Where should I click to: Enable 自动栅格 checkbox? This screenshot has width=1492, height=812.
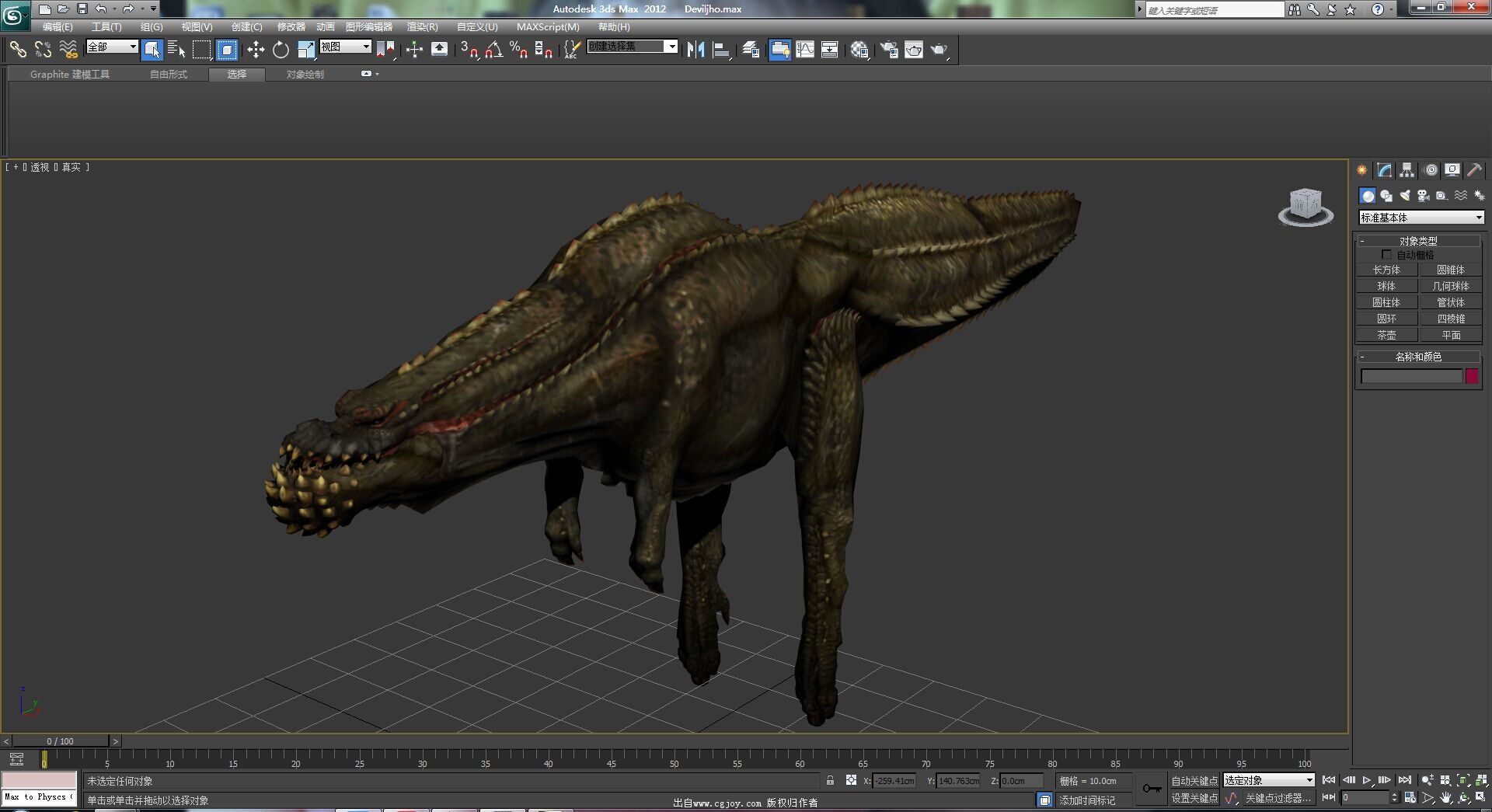1386,255
